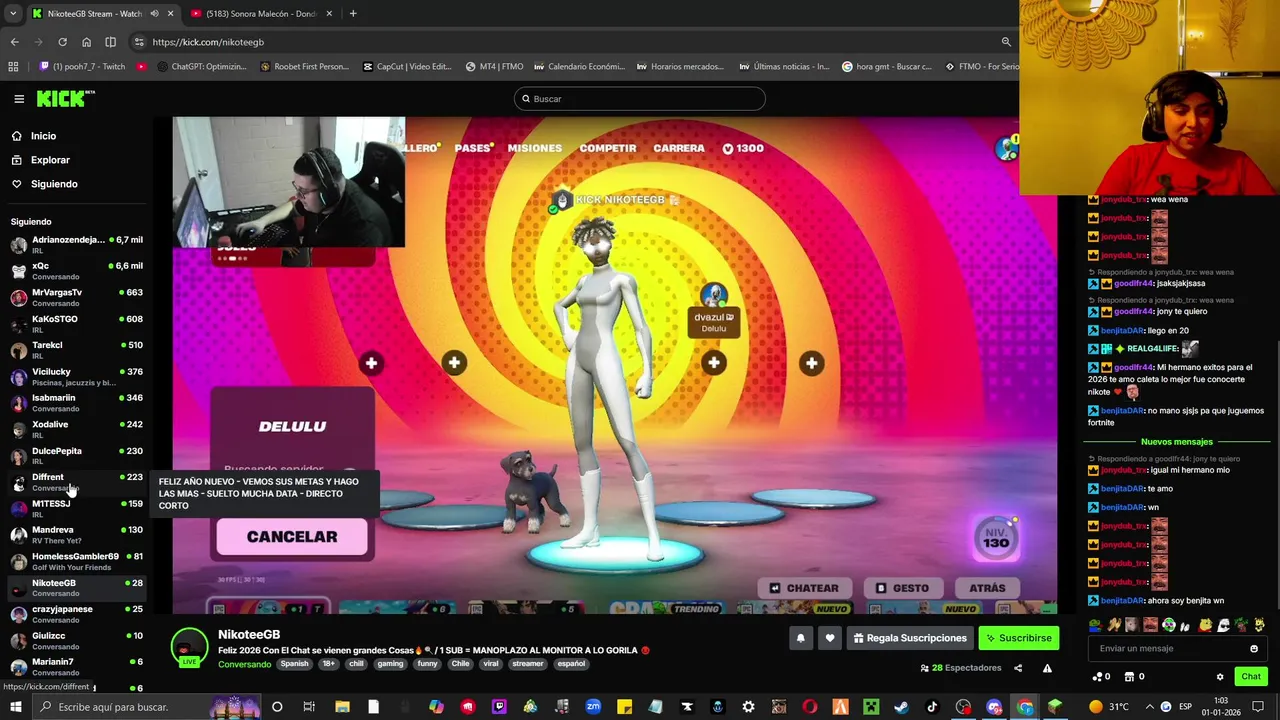Click the gaming stream tag
This screenshot has height=720, width=1280.
390,664
